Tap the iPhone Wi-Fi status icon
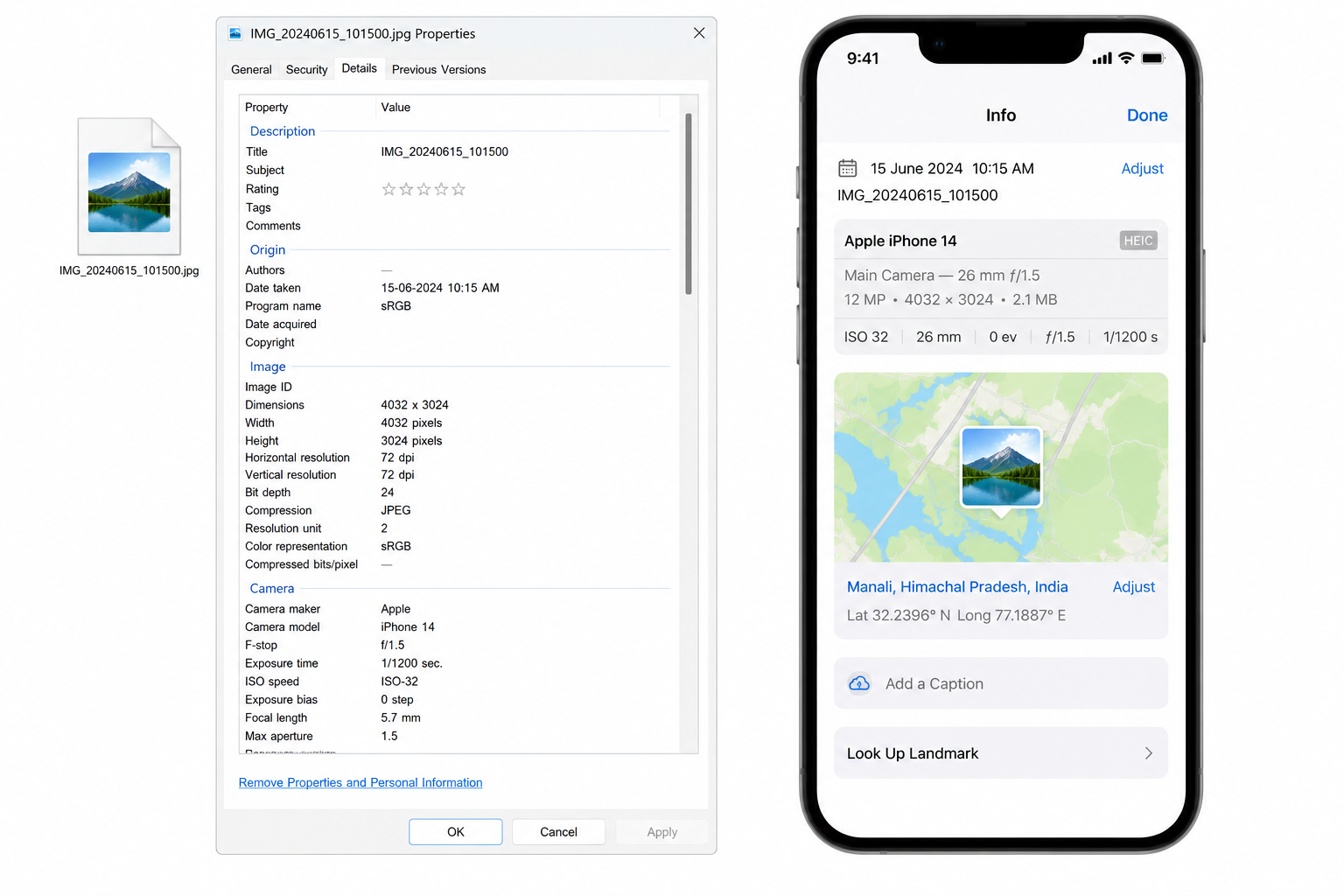Viewport: 1344px width, 896px height. 1126,59
